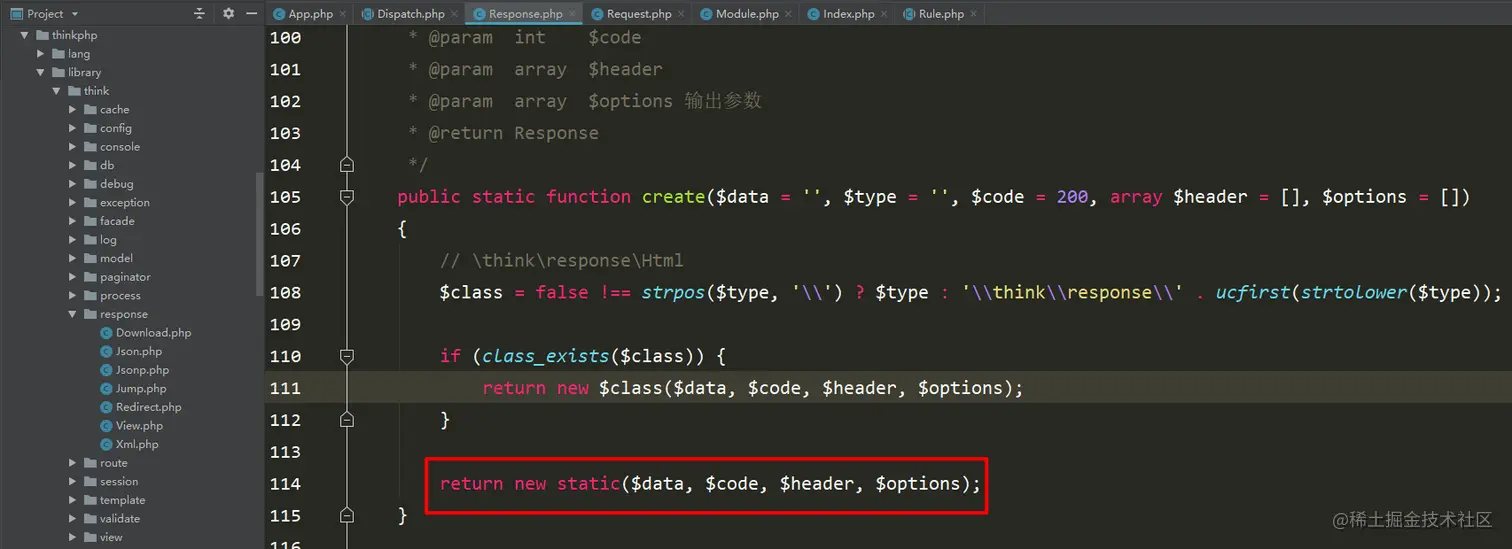This screenshot has width=1512, height=549.
Task: Switch to the Index.php tab
Action: 848,14
